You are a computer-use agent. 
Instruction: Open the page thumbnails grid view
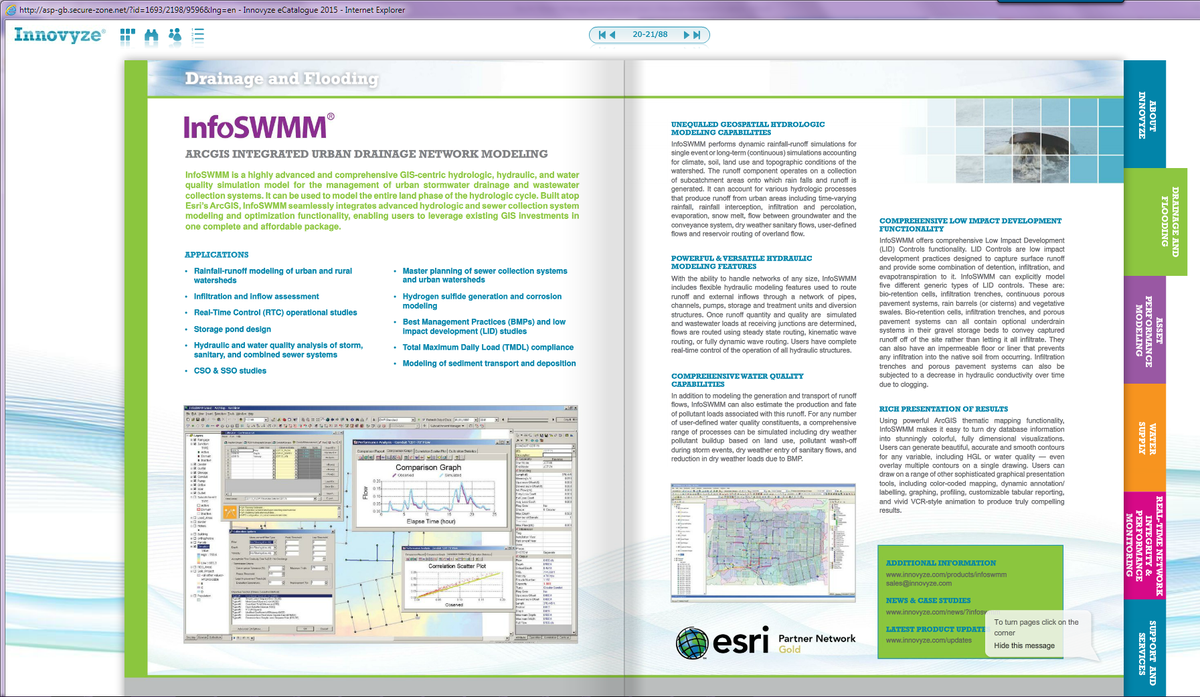tap(127, 35)
